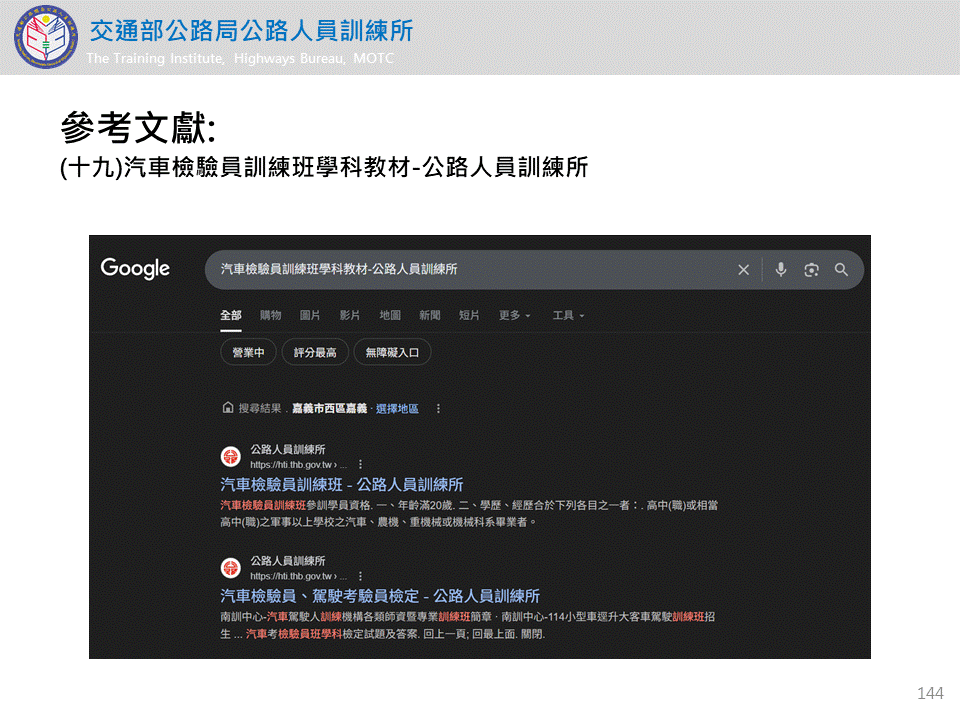Toggle the 營業中 filter chip
Viewport: 960px width, 720px height.
click(248, 353)
